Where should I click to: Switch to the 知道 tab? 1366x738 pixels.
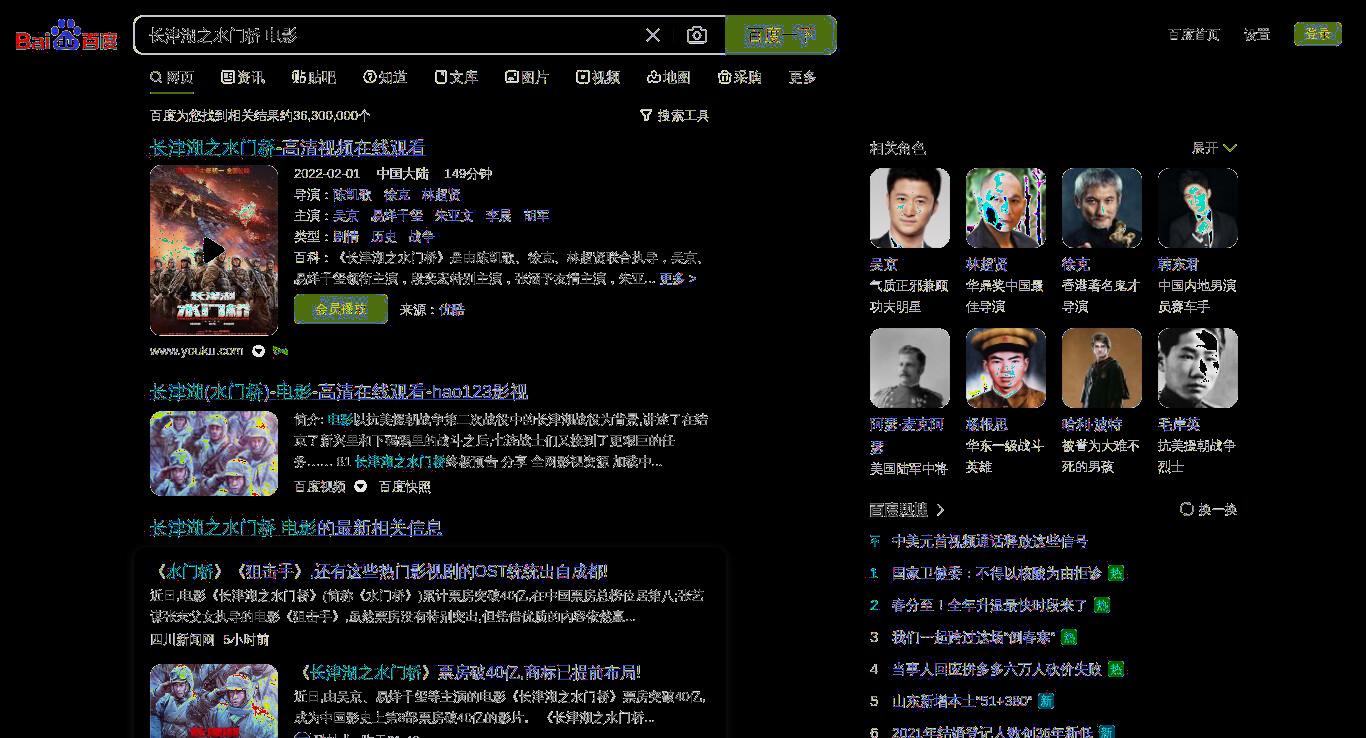tap(385, 77)
